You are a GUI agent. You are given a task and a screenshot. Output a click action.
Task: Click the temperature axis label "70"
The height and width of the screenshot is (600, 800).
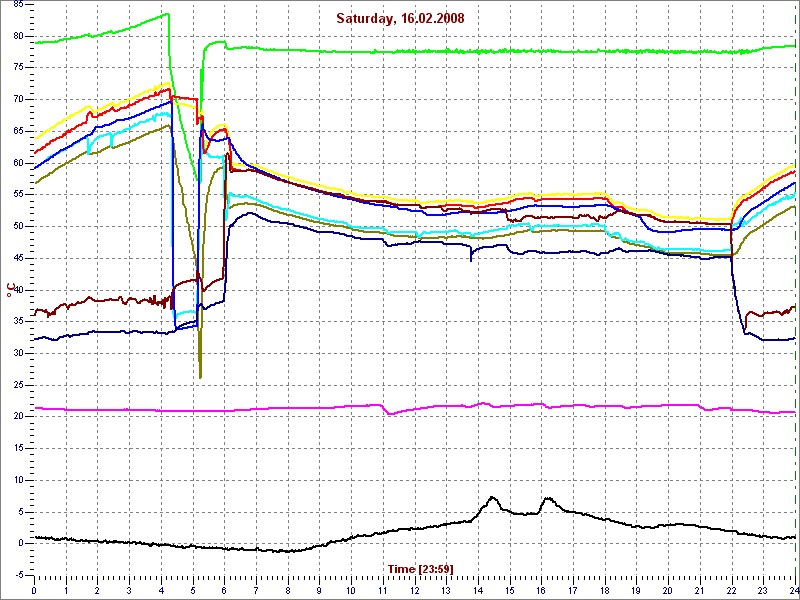tap(18, 99)
